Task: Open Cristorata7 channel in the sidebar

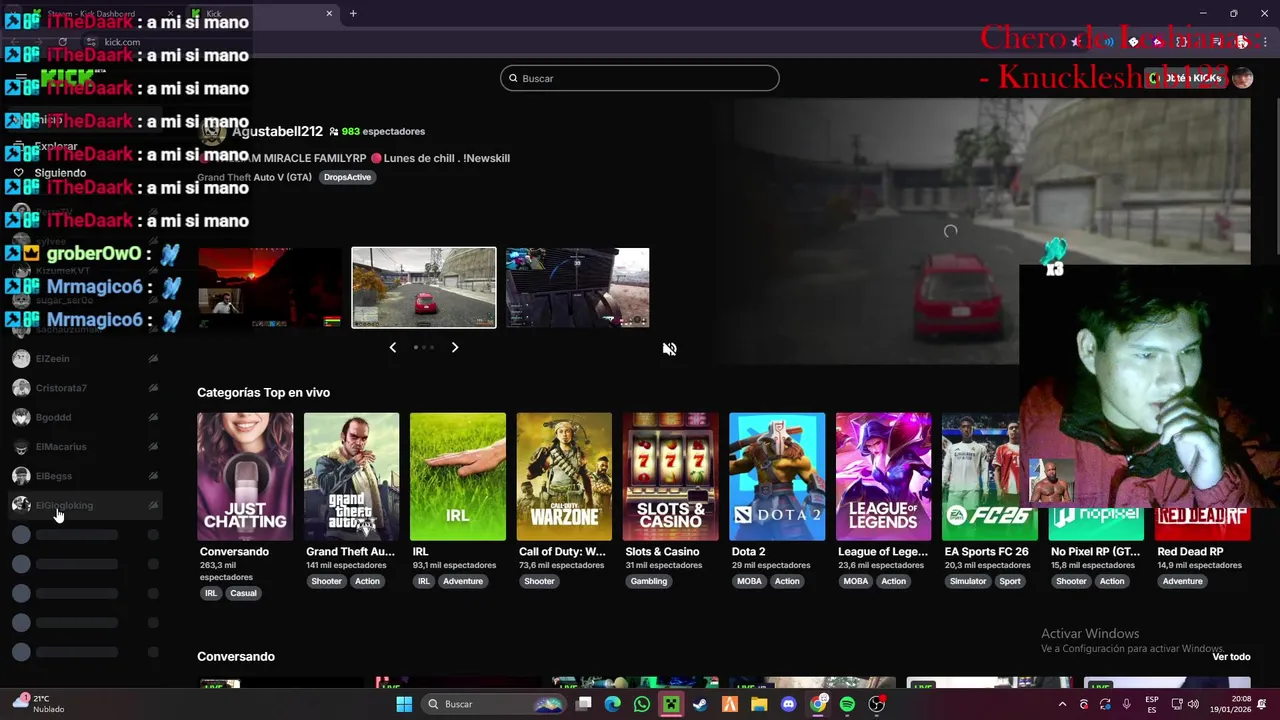Action: pos(85,388)
